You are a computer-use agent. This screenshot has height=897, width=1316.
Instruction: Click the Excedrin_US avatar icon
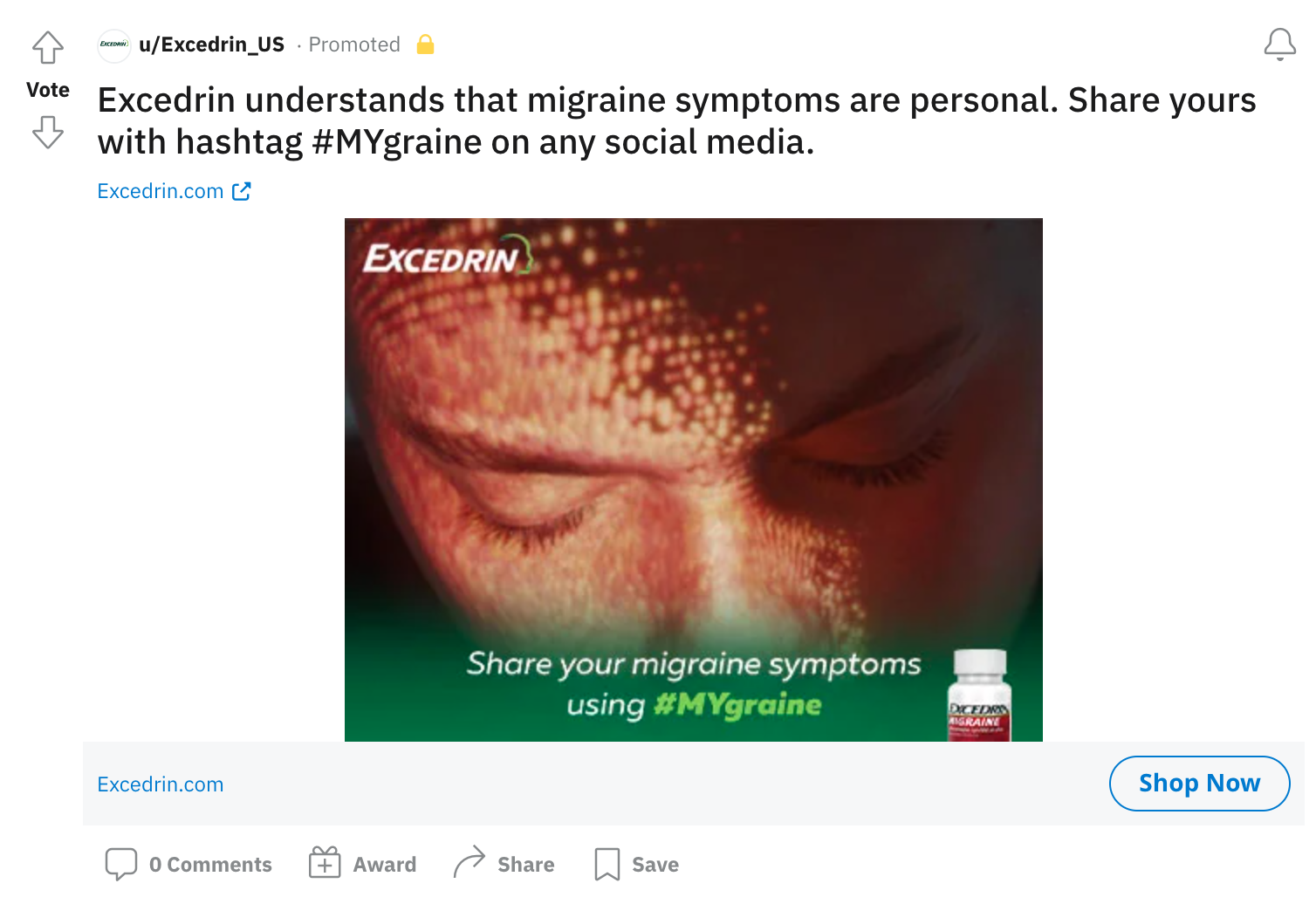(x=114, y=45)
